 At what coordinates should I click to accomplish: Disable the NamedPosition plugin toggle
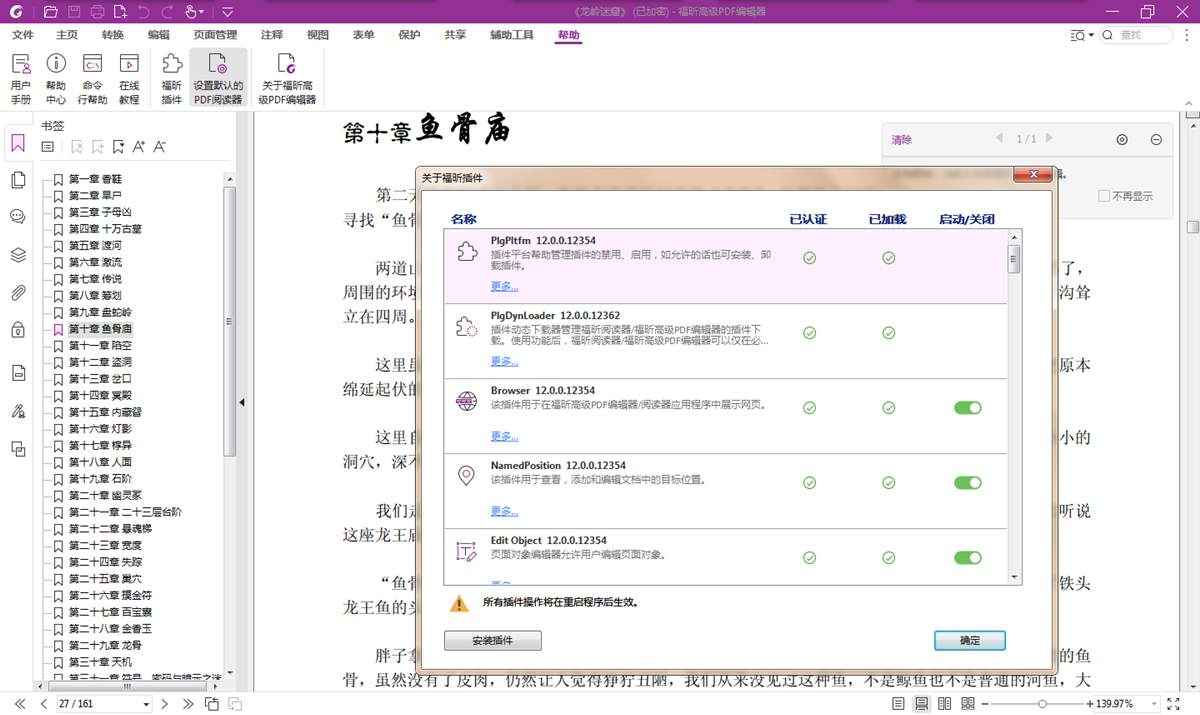point(967,482)
